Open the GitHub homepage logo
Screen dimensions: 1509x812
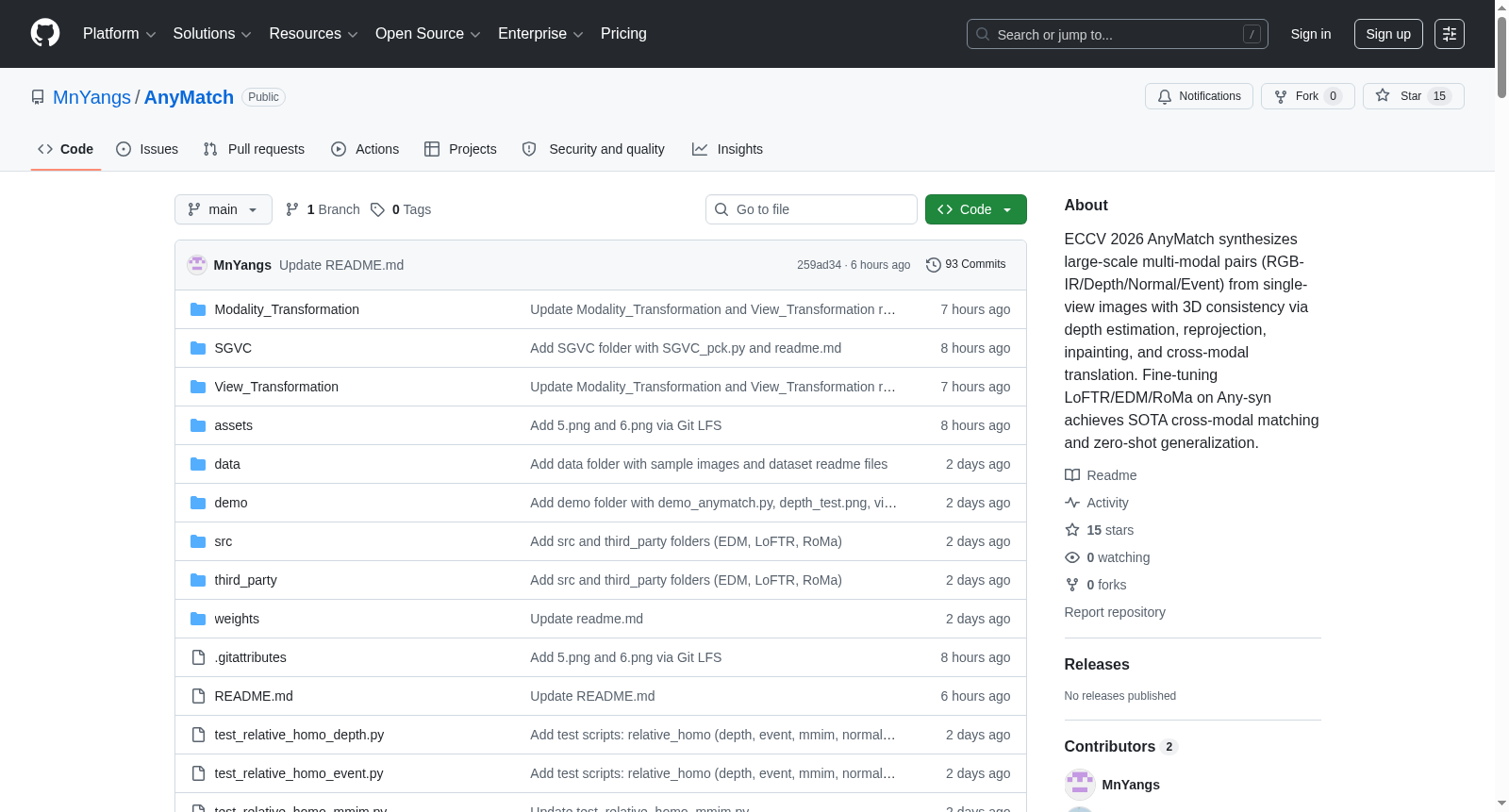click(45, 34)
